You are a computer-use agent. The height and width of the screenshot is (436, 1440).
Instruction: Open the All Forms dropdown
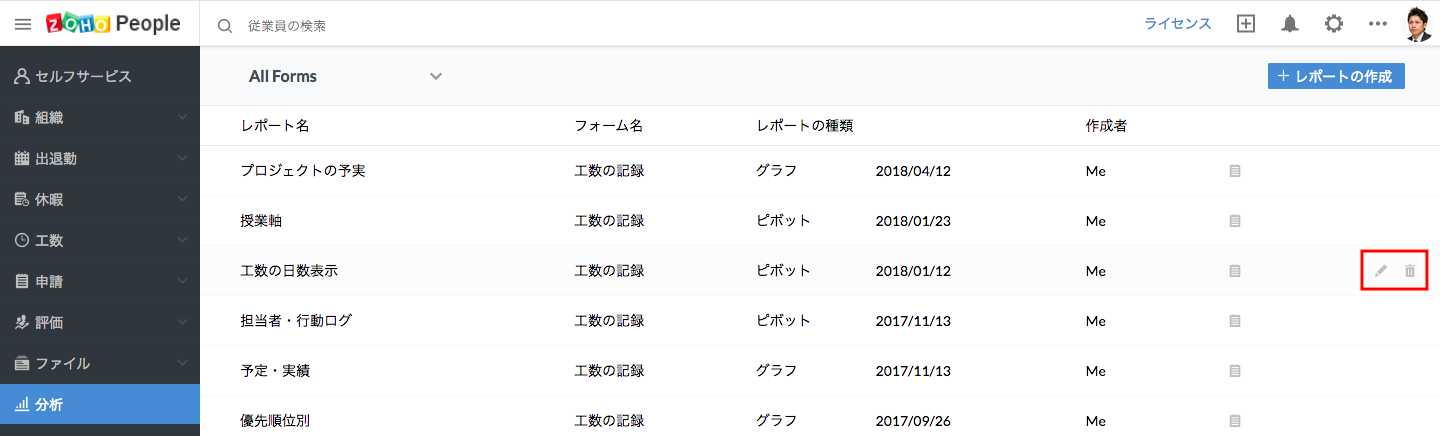tap(345, 76)
